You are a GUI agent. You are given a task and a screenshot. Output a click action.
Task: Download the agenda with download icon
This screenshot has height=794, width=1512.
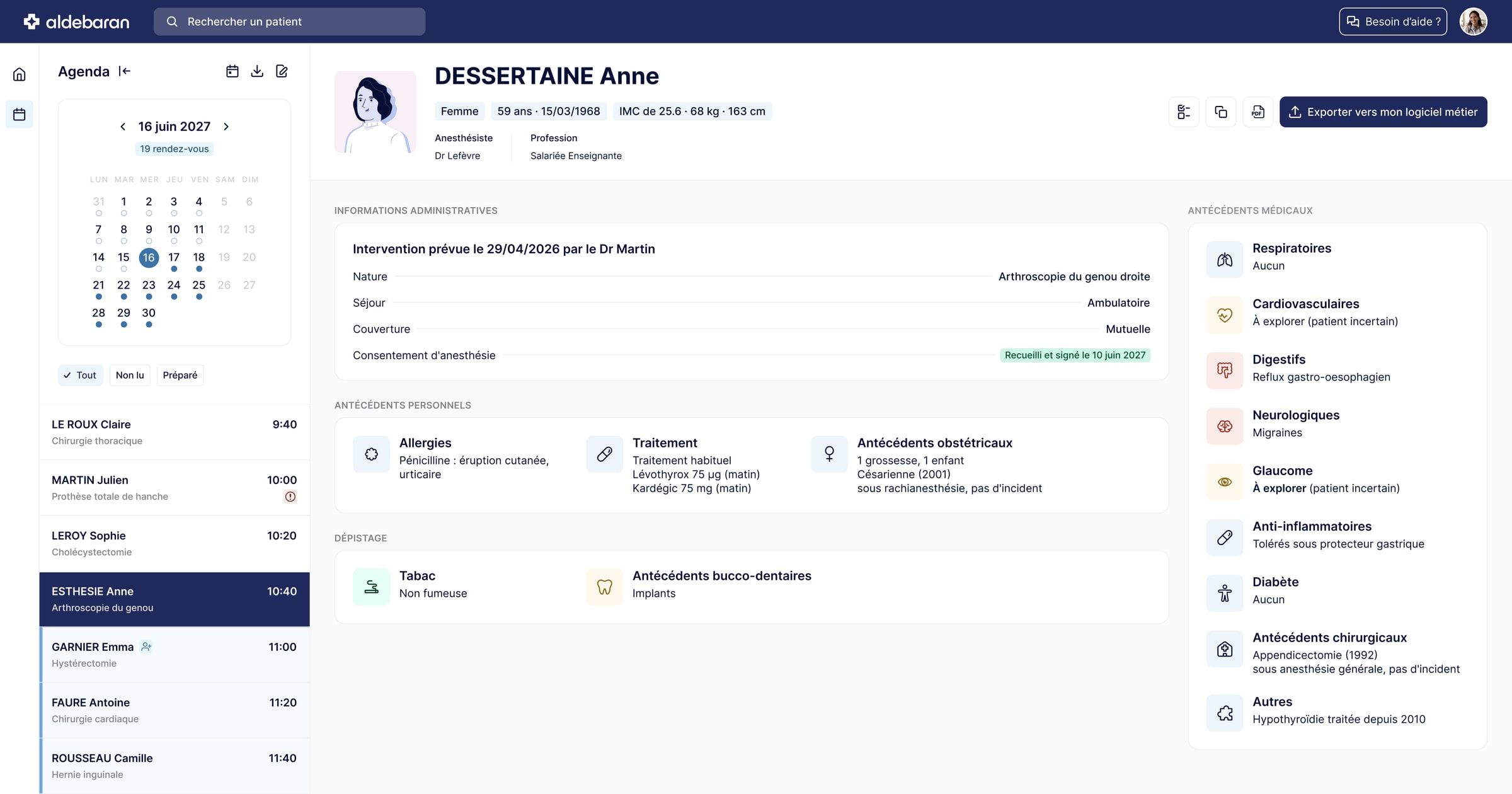click(x=257, y=71)
